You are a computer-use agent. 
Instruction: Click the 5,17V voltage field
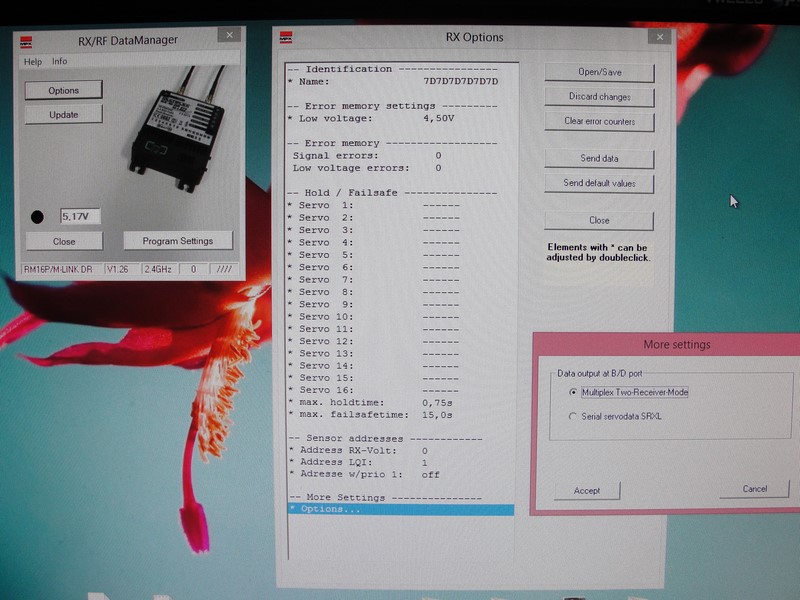click(x=79, y=216)
